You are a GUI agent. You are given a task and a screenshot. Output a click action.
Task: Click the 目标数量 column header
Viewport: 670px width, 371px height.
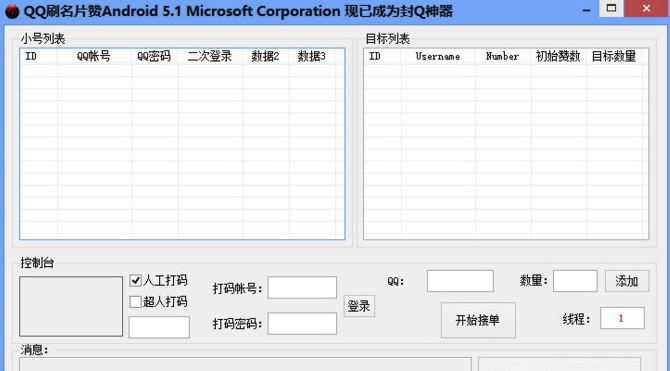(614, 56)
